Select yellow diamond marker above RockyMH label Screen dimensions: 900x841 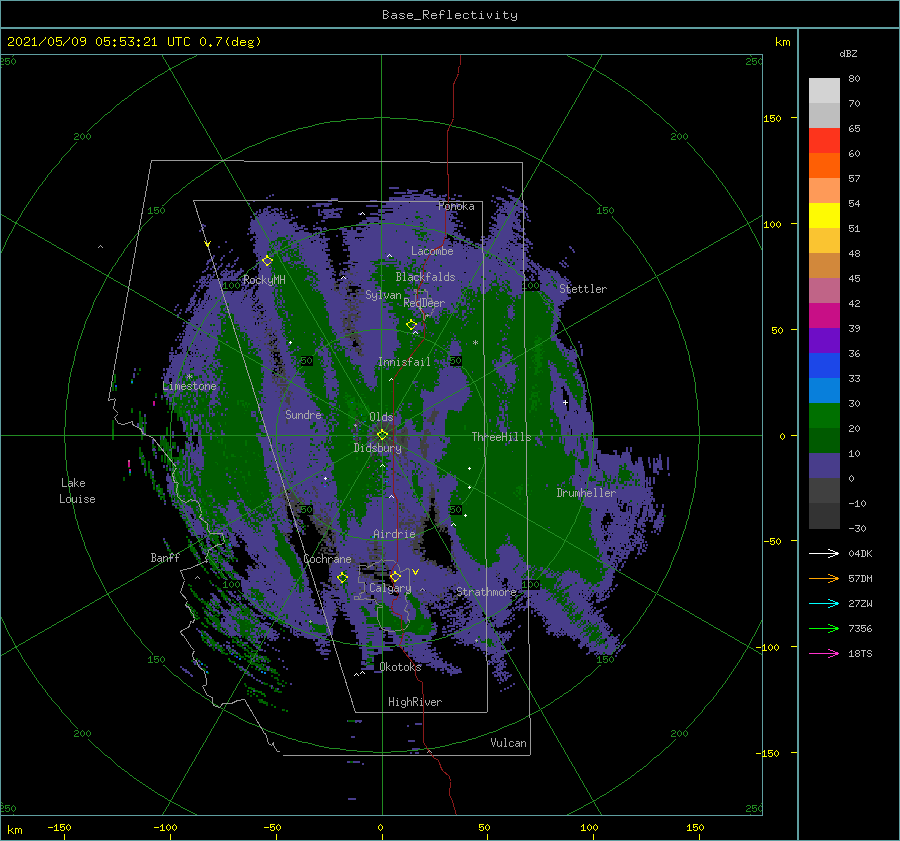[267, 261]
